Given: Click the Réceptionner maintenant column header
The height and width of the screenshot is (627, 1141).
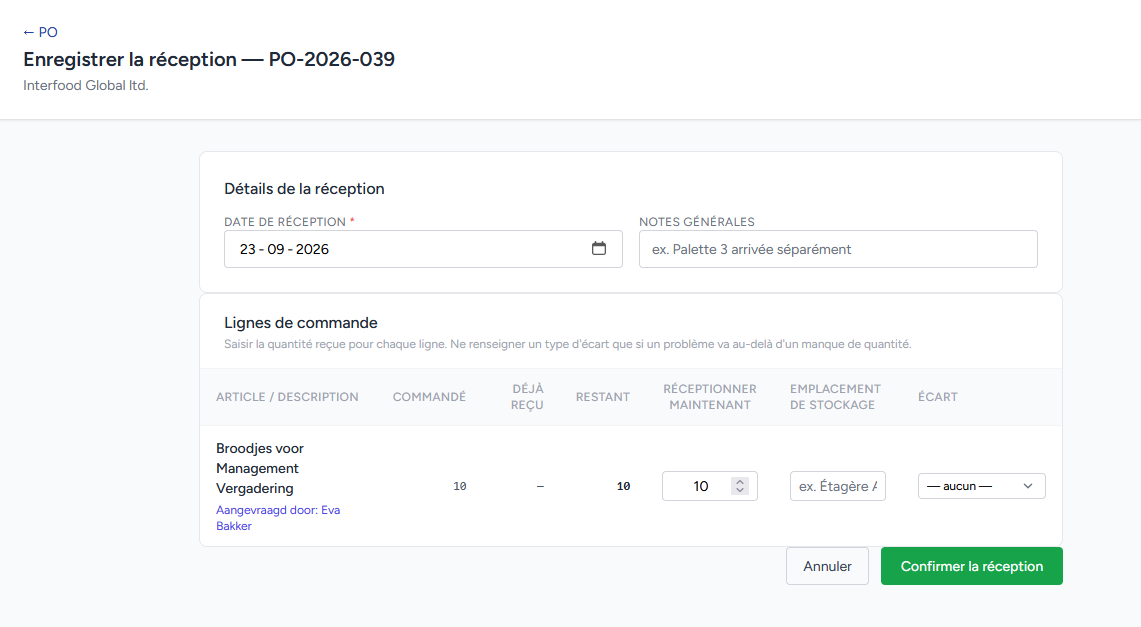Looking at the screenshot, I should 709,397.
